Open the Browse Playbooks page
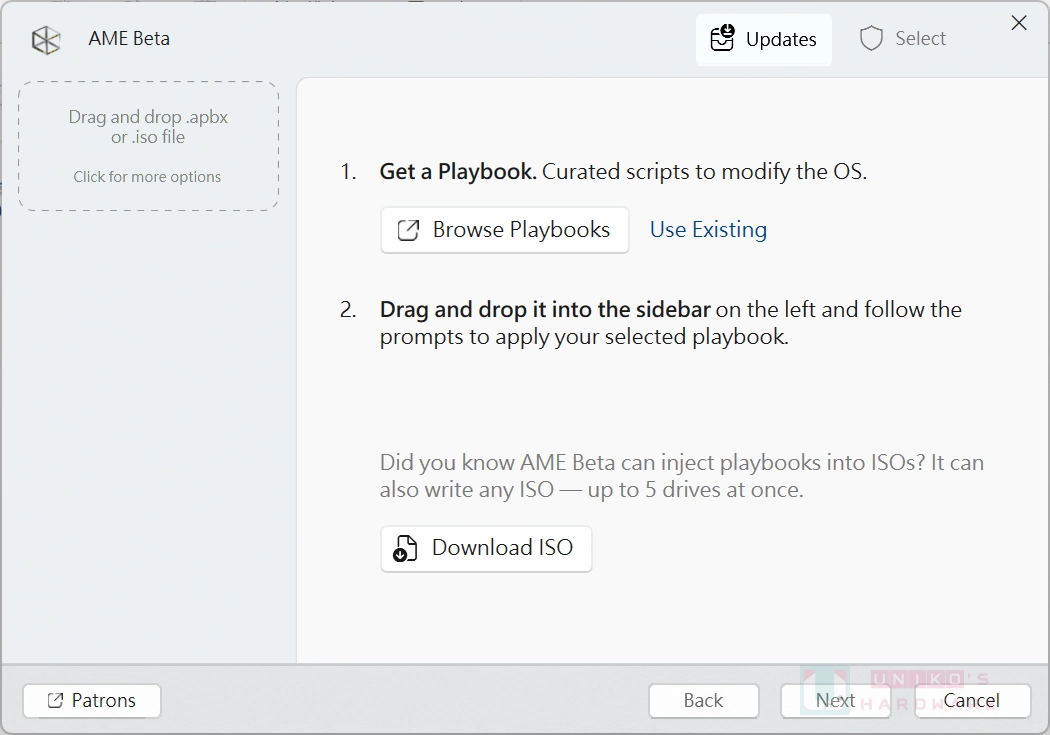Screen dimensions: 1050x735 [504, 230]
